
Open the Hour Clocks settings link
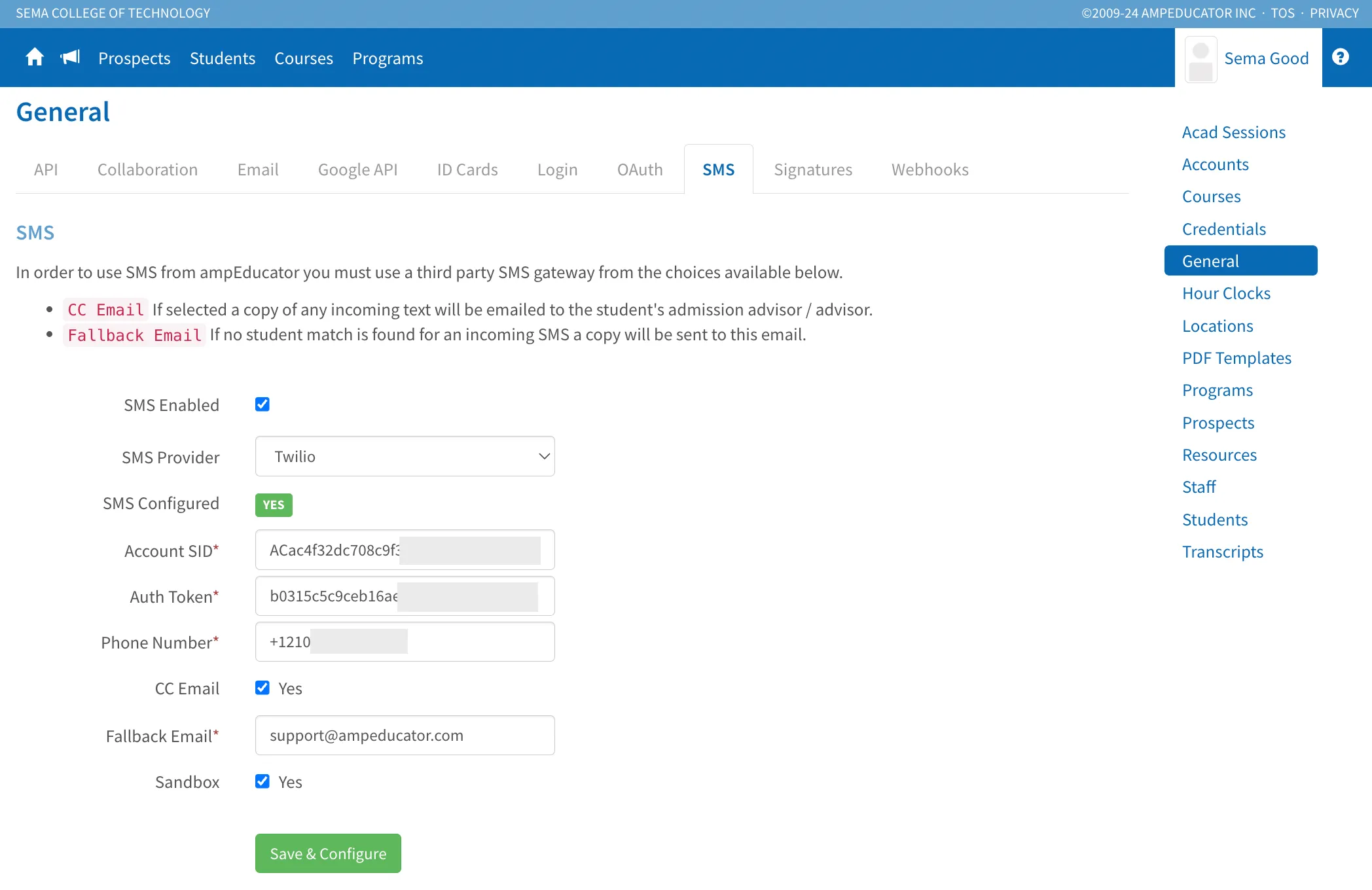(x=1226, y=293)
